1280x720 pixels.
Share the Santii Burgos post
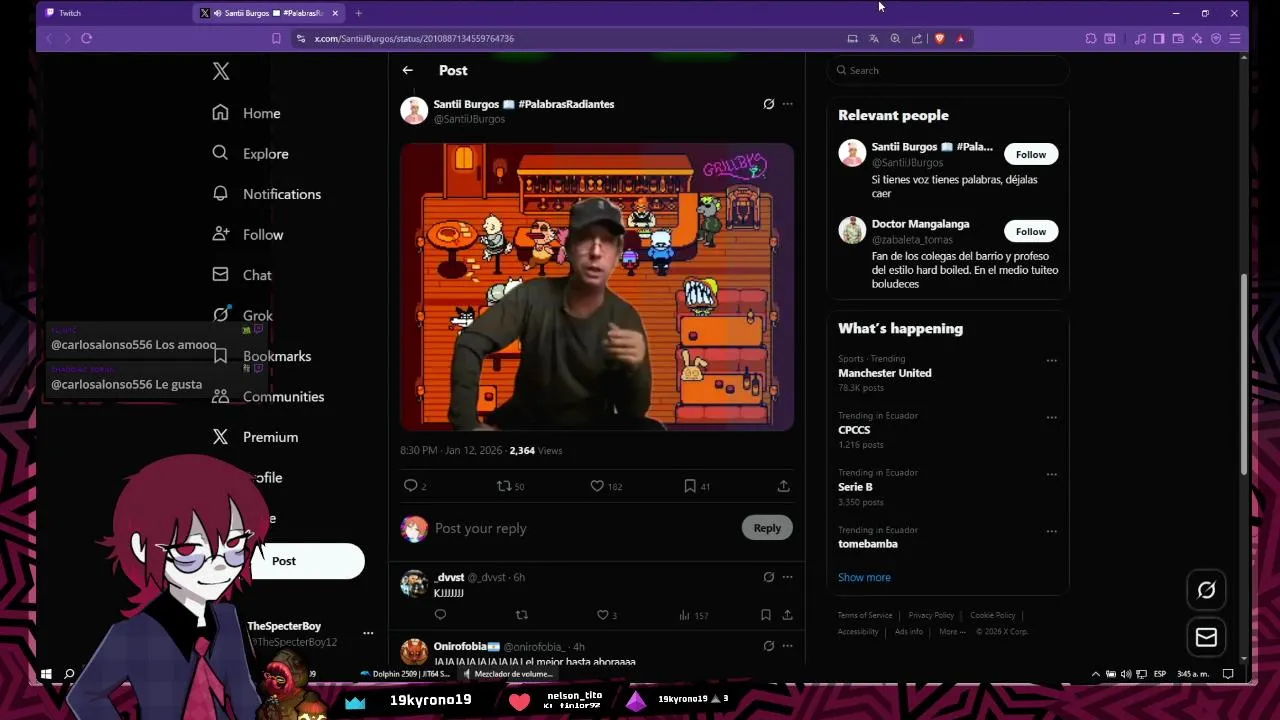(x=783, y=486)
